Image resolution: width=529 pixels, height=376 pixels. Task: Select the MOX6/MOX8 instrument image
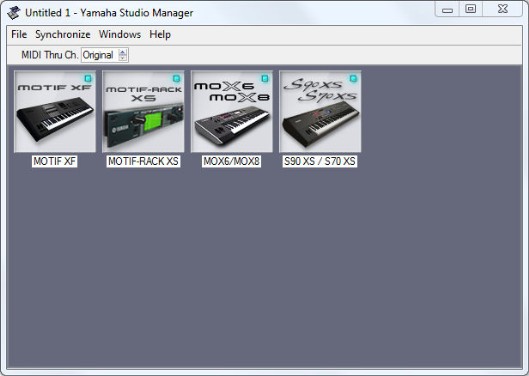232,112
